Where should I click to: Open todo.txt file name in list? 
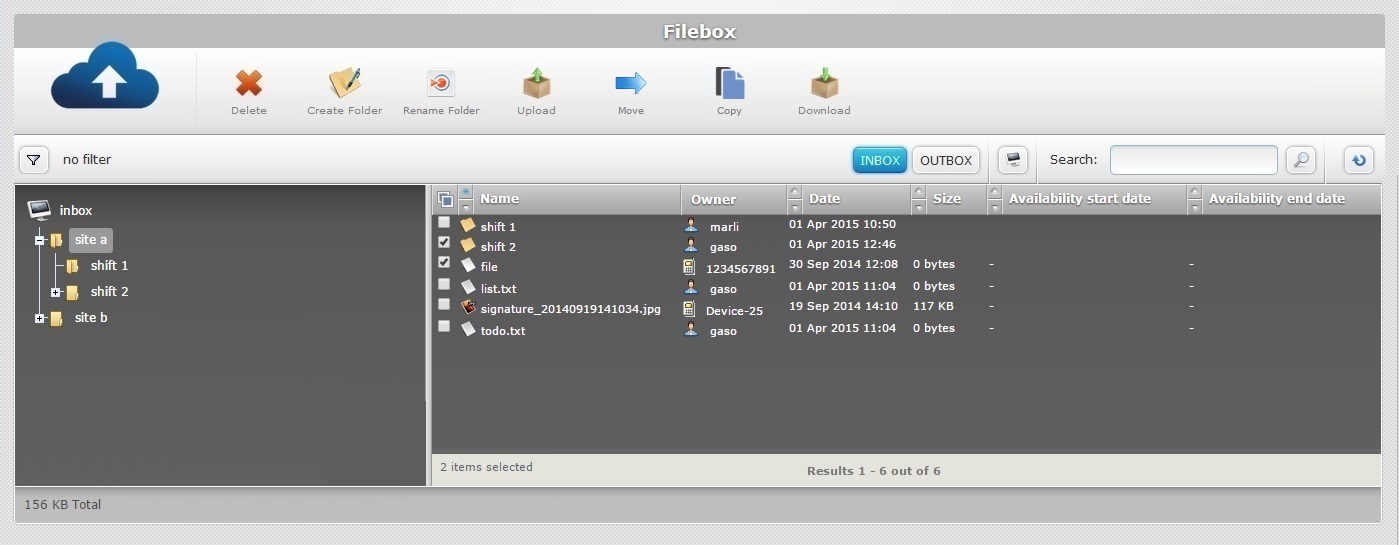[503, 331]
